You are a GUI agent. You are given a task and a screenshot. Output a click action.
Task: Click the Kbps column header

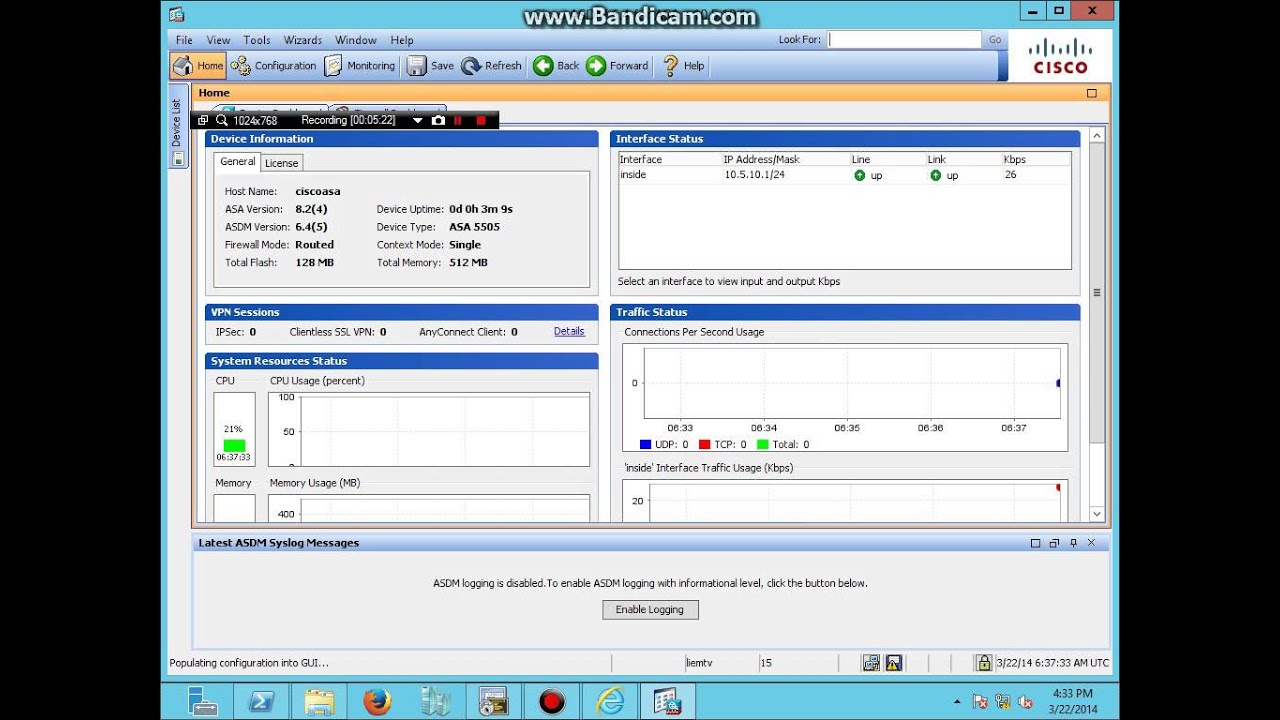[x=1036, y=159]
